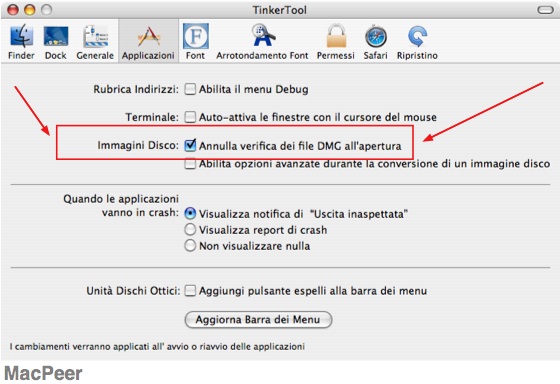
Task: Enable Abilita il menu Debug checkbox
Action: point(190,89)
